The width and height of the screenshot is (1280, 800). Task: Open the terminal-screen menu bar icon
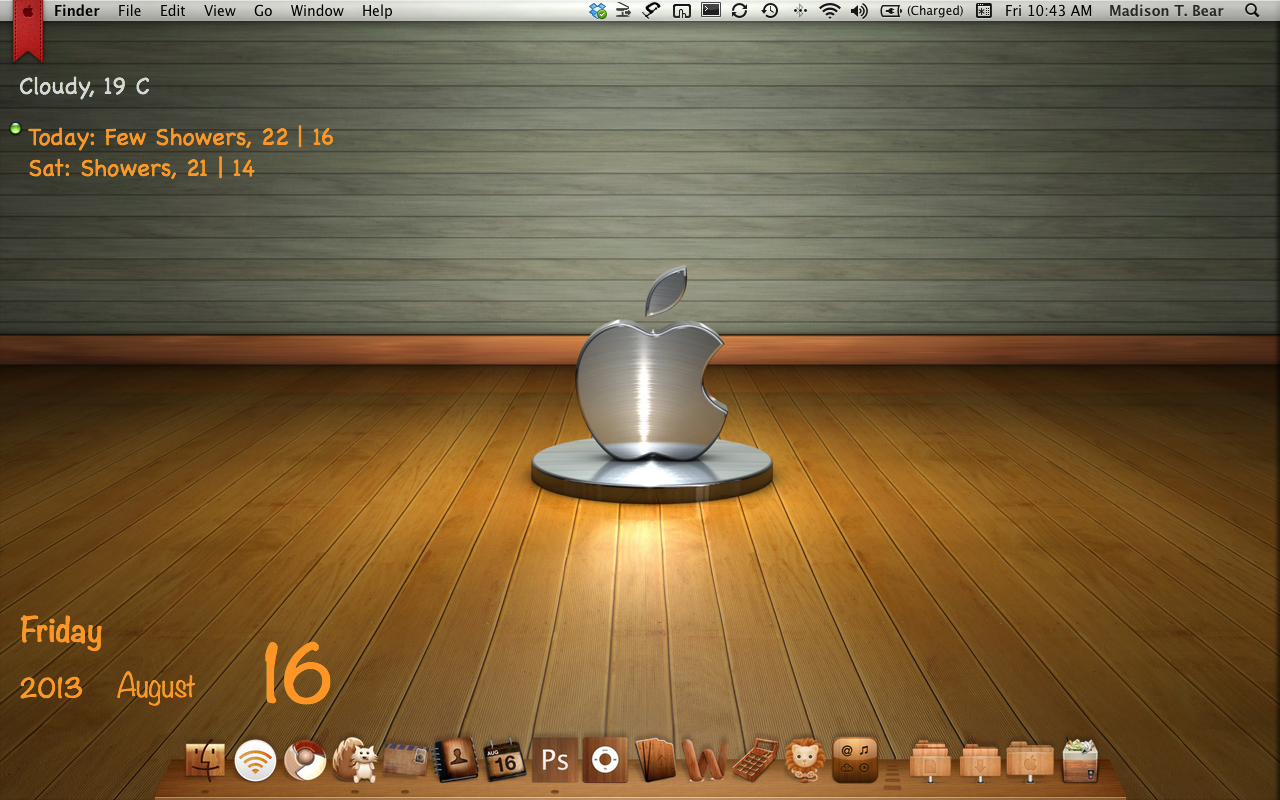[x=711, y=11]
